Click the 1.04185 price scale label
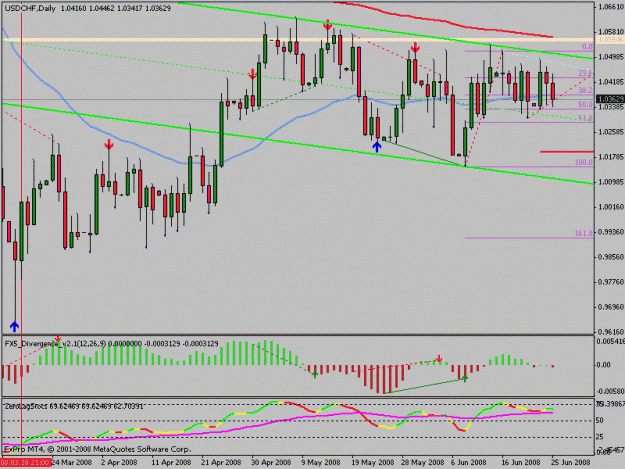The image size is (625, 469). click(611, 82)
